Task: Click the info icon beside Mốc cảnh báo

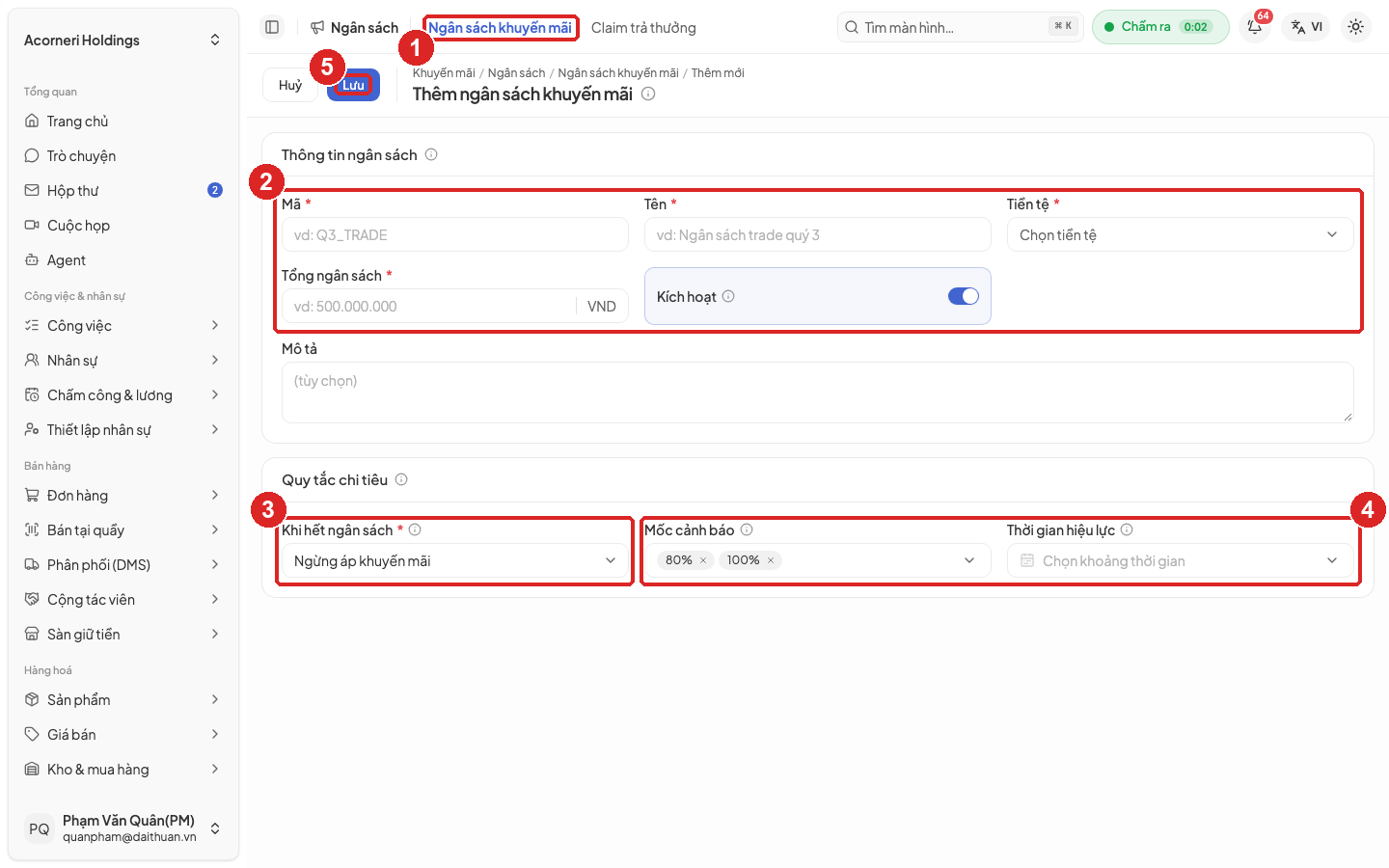Action: click(747, 529)
